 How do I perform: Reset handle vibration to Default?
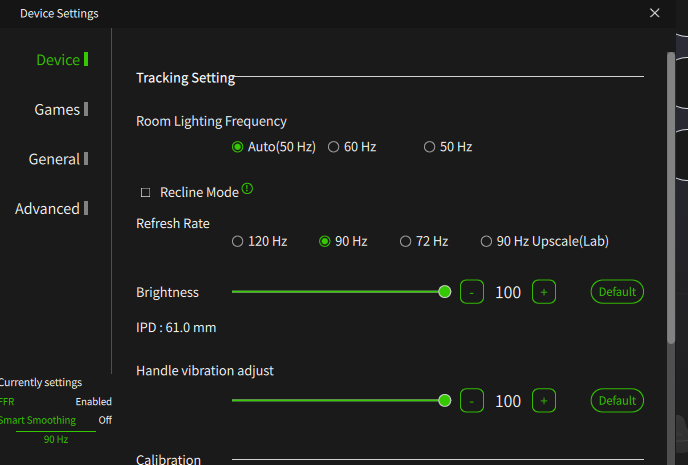click(x=617, y=401)
